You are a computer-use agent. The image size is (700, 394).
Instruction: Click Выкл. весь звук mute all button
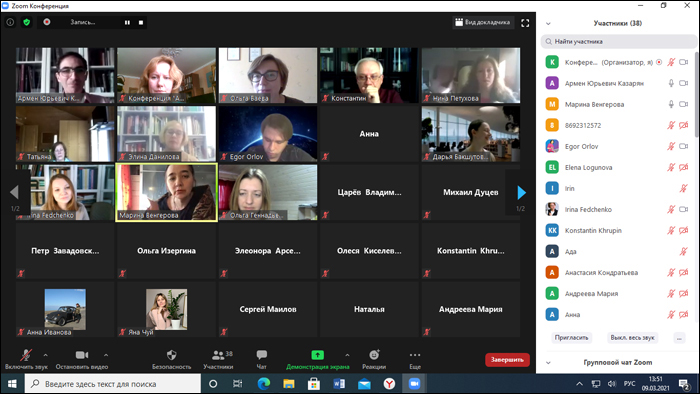coord(632,338)
